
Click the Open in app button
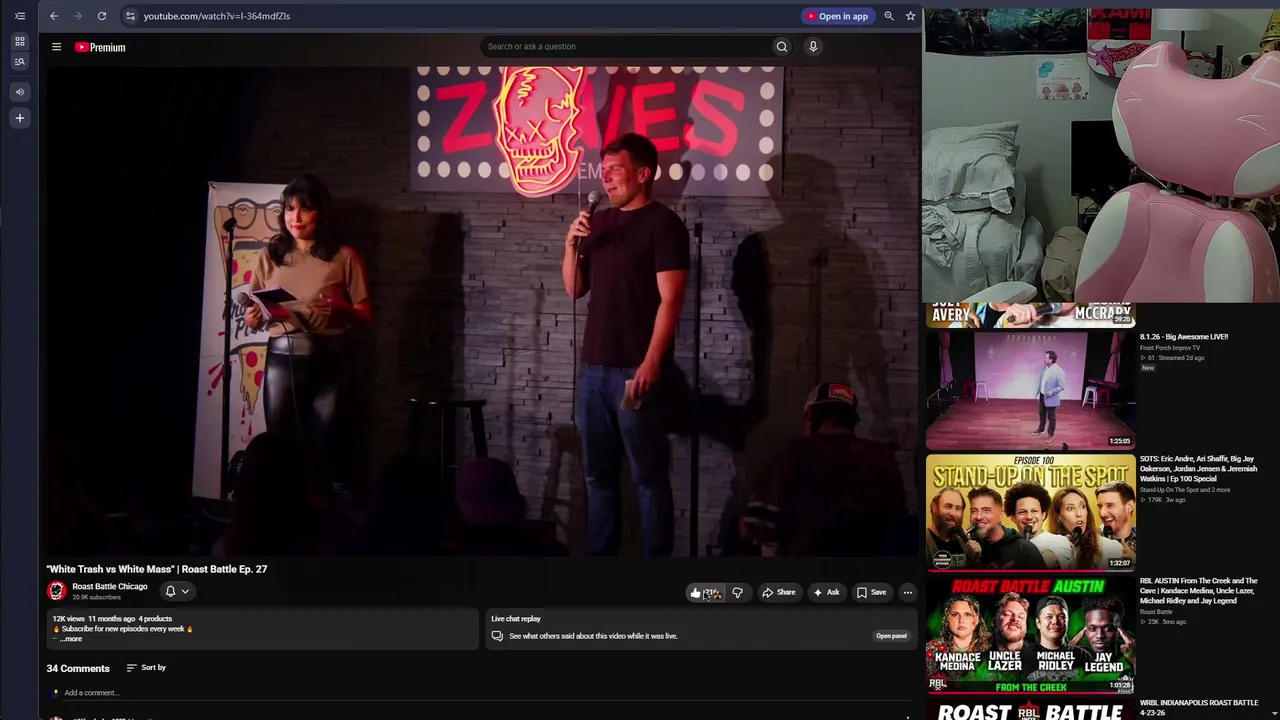(838, 16)
